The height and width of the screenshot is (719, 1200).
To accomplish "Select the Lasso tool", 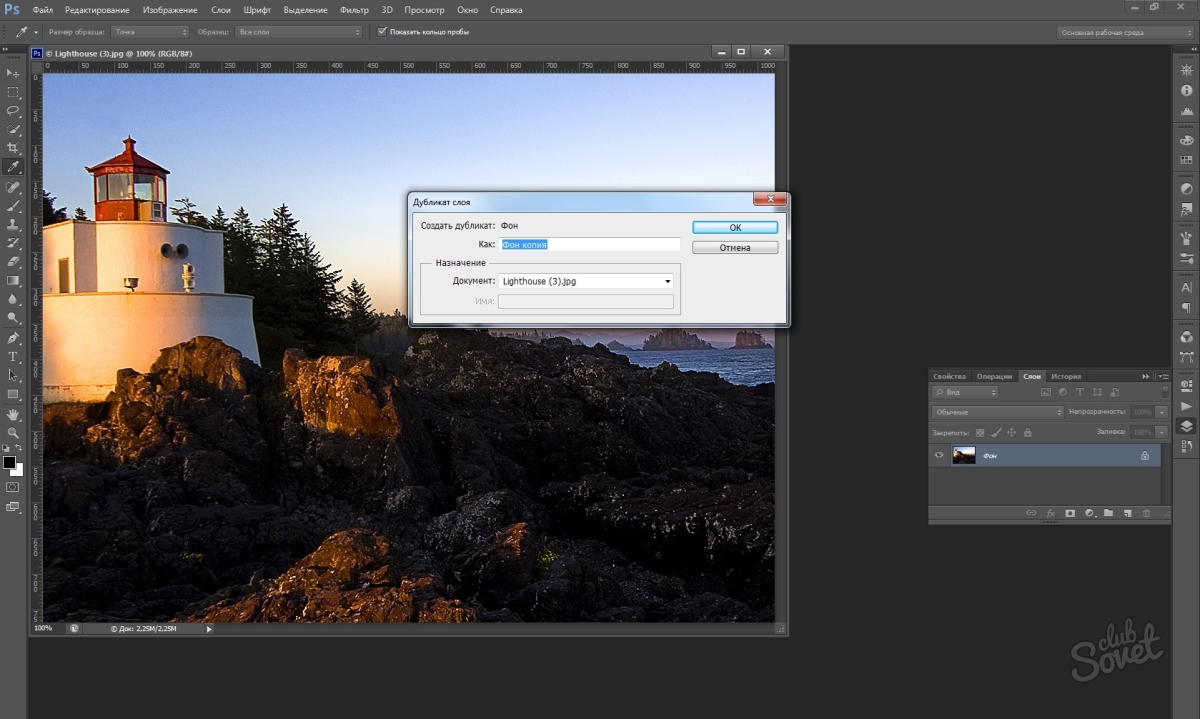I will pyautogui.click(x=13, y=110).
